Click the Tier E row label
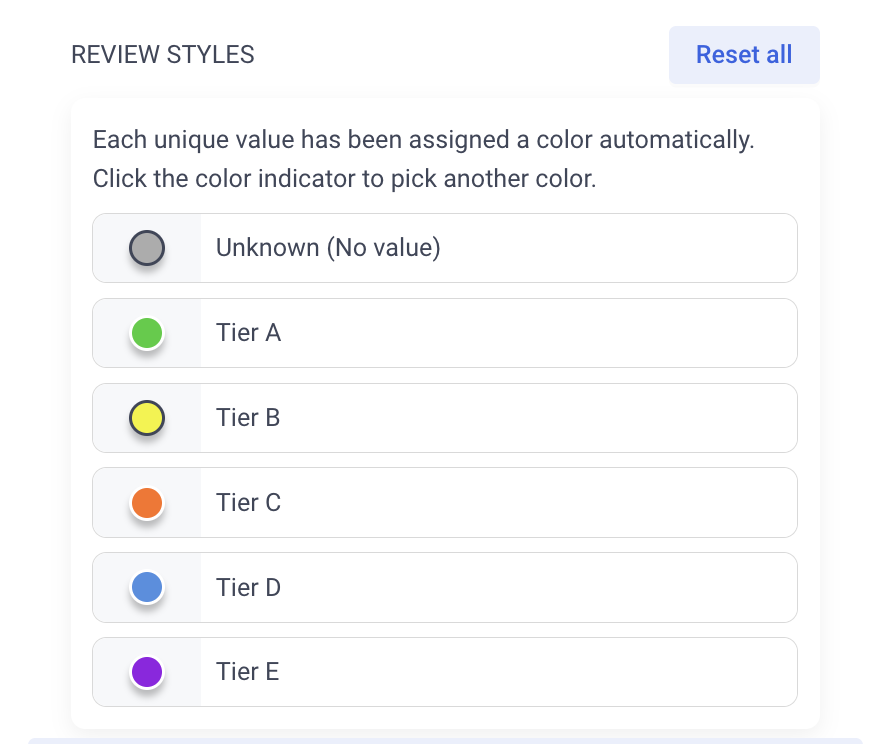This screenshot has width=892, height=744. click(247, 672)
